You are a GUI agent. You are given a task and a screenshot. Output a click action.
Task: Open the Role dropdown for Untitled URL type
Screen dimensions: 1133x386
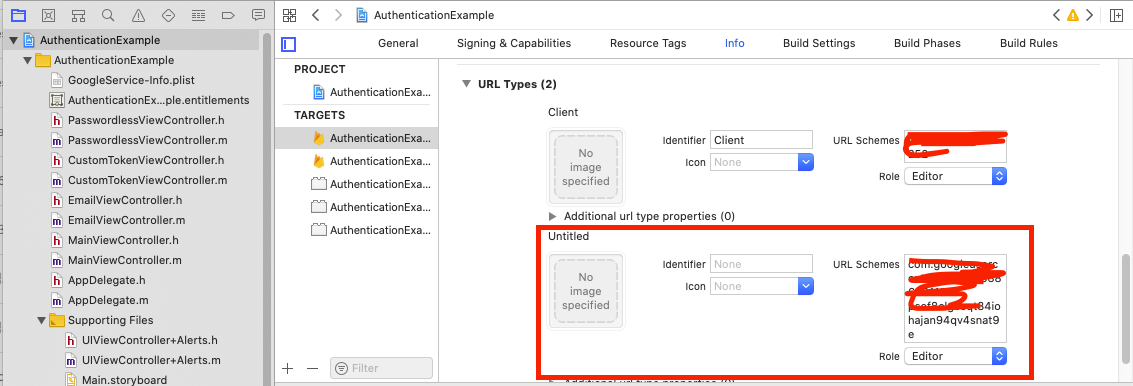(955, 356)
